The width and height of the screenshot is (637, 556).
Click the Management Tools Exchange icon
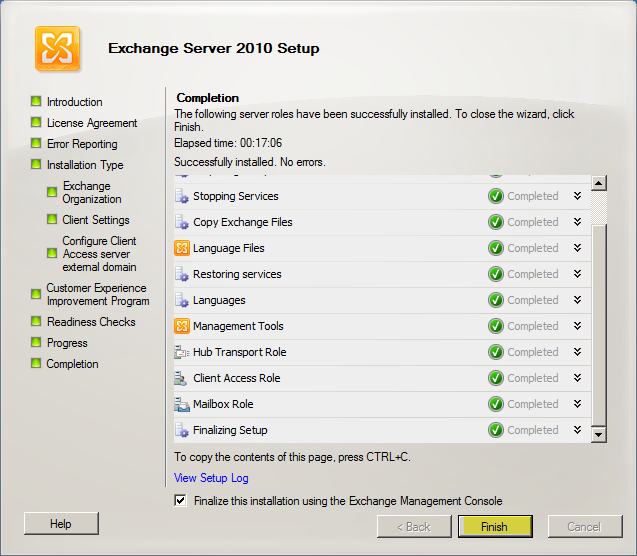(x=182, y=326)
